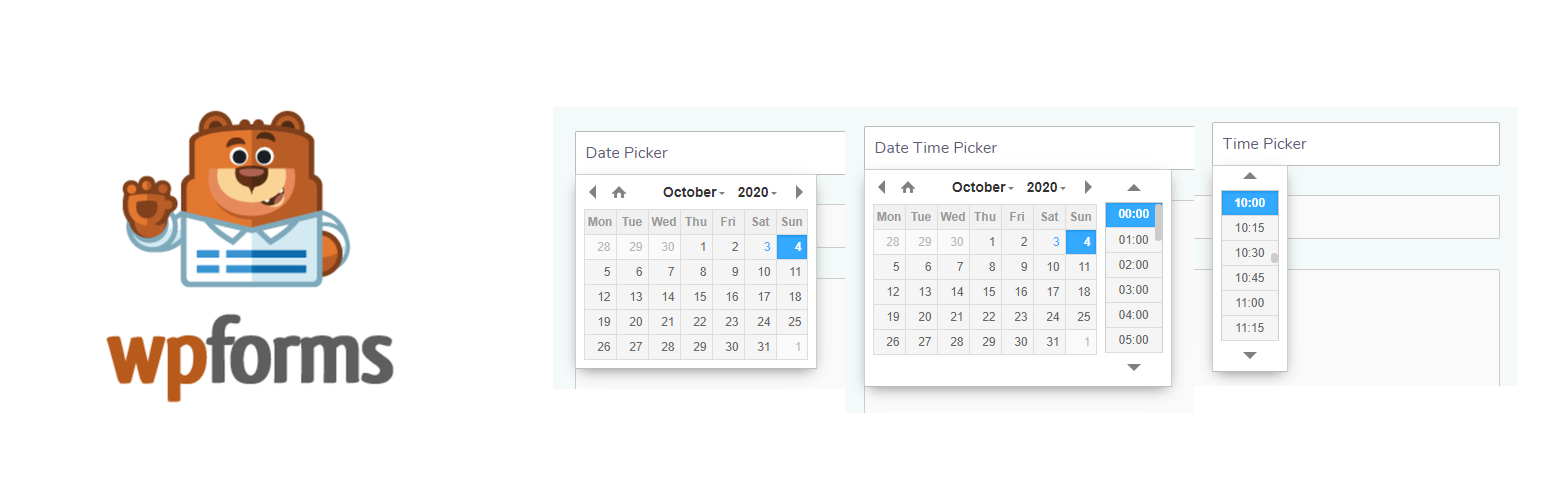Click home icon in Date Picker calendar
The width and height of the screenshot is (1544, 500).
(619, 192)
